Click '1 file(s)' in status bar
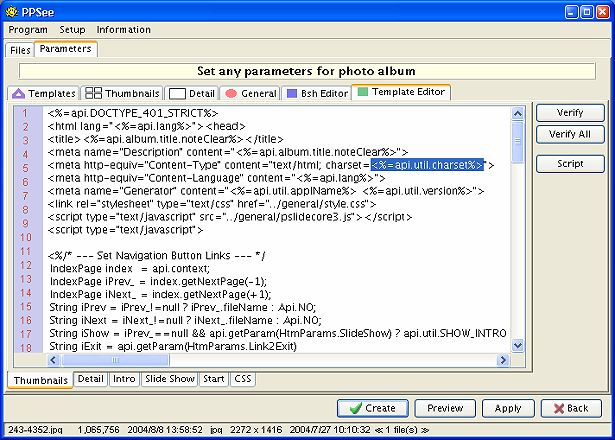Image resolution: width=615 pixels, height=440 pixels. (402, 430)
